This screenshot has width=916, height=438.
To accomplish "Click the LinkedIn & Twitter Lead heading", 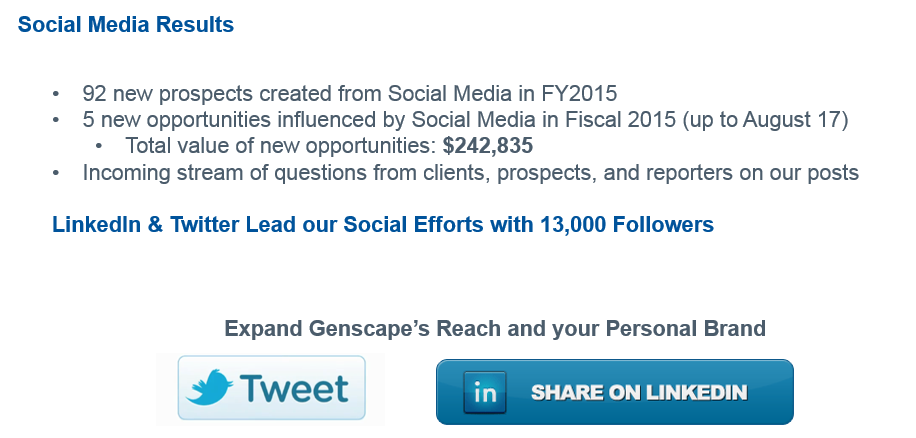I will 382,224.
